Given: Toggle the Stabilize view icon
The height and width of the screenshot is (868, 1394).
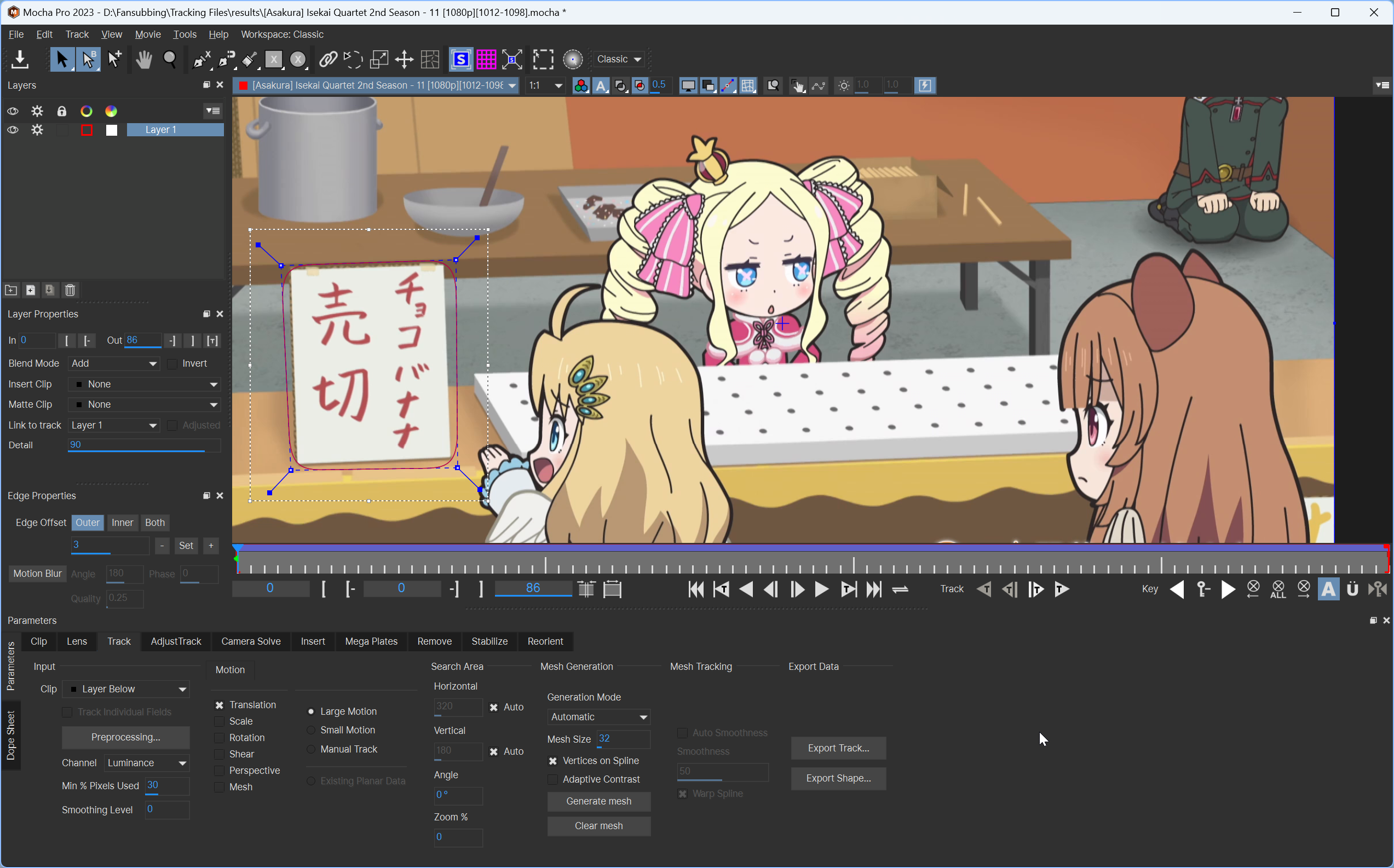Looking at the screenshot, I should click(798, 85).
